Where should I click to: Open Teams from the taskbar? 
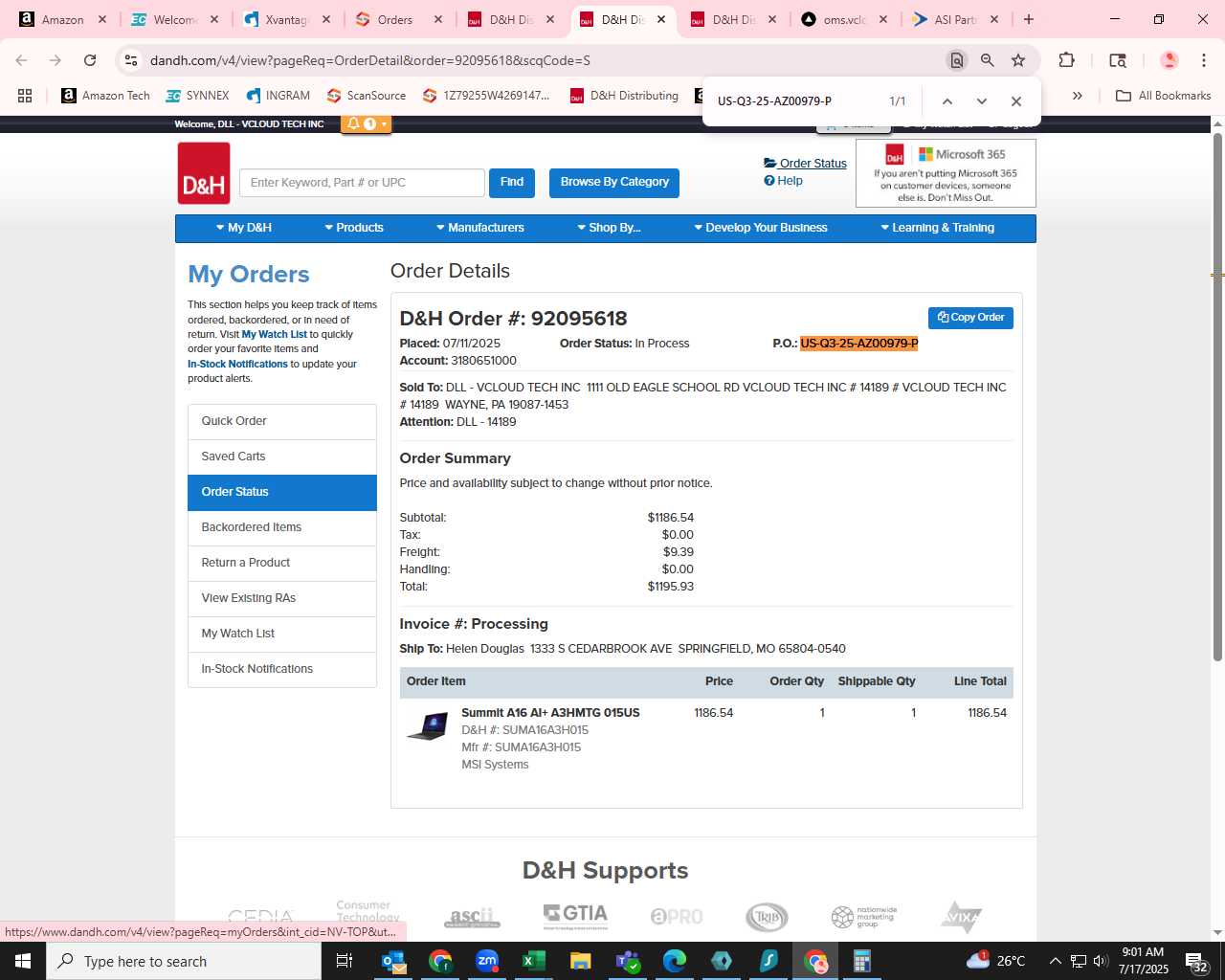click(x=628, y=961)
